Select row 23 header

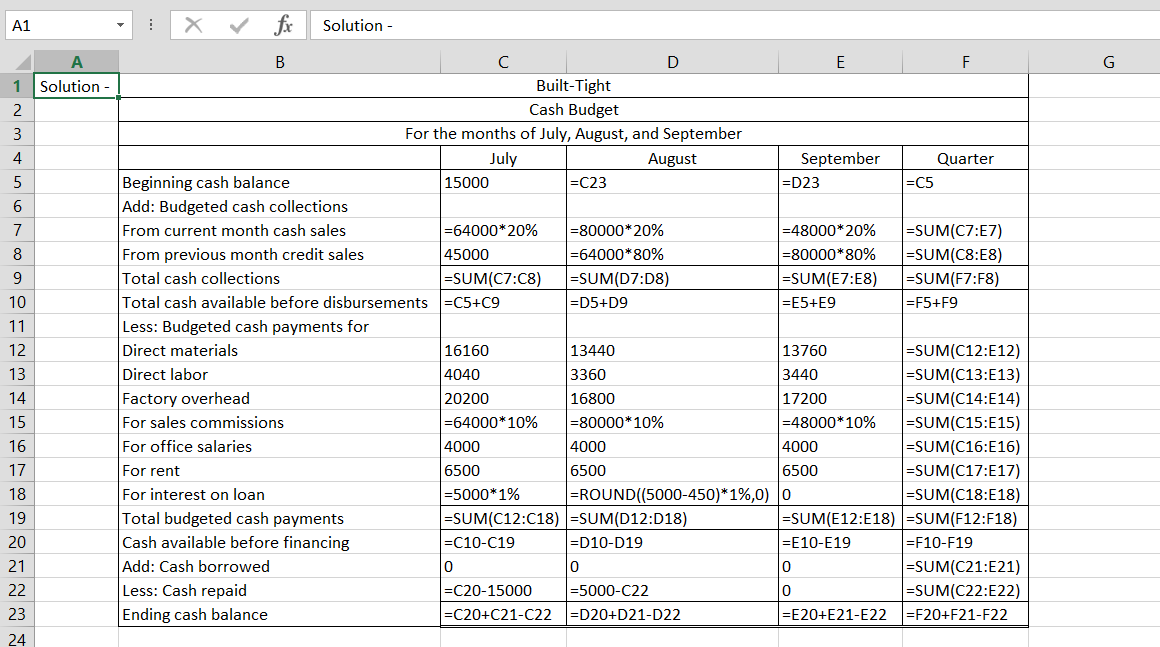(17, 614)
